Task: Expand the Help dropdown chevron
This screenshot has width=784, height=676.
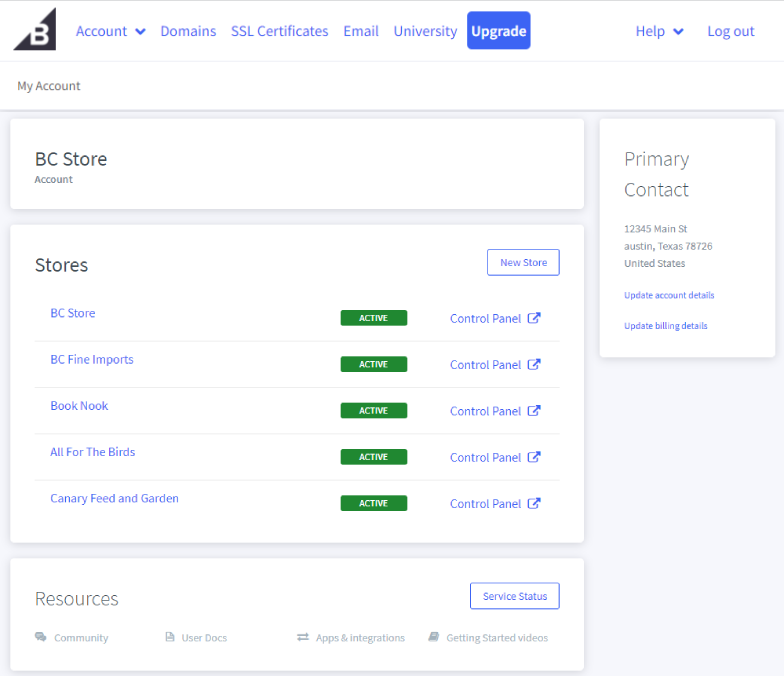Action: pyautogui.click(x=678, y=32)
